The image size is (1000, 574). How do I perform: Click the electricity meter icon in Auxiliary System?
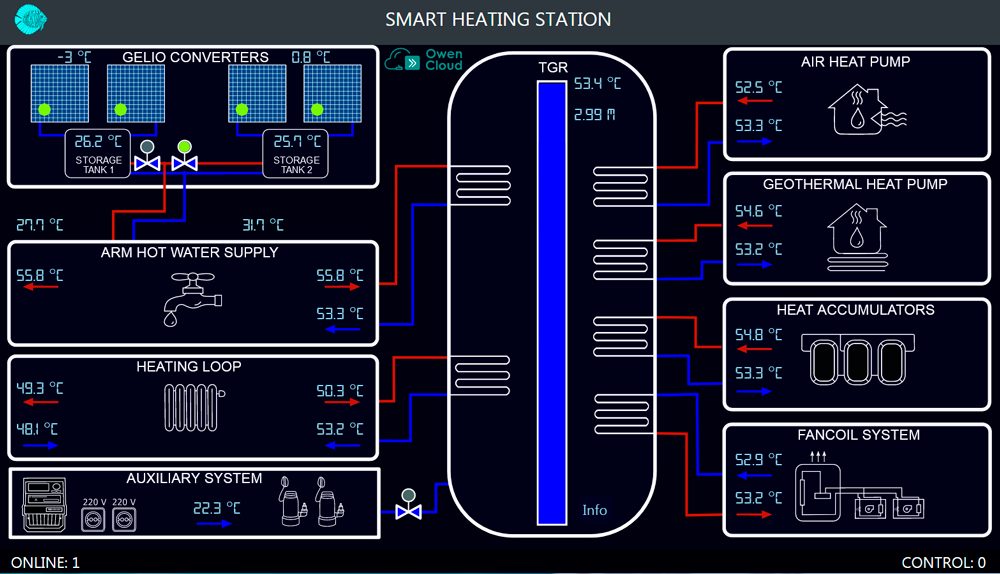coord(44,506)
